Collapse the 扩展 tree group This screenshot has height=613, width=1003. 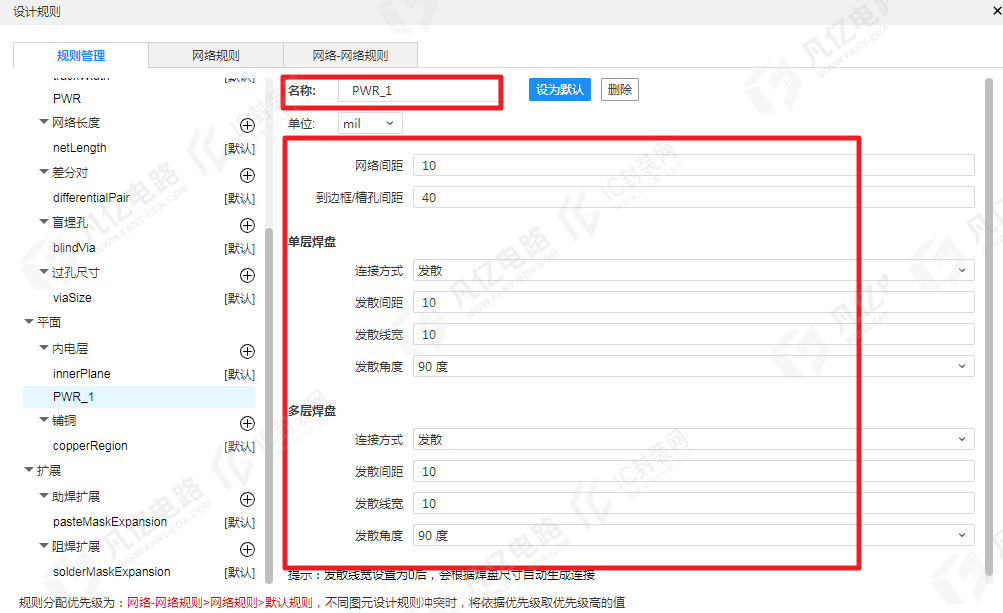pos(29,470)
